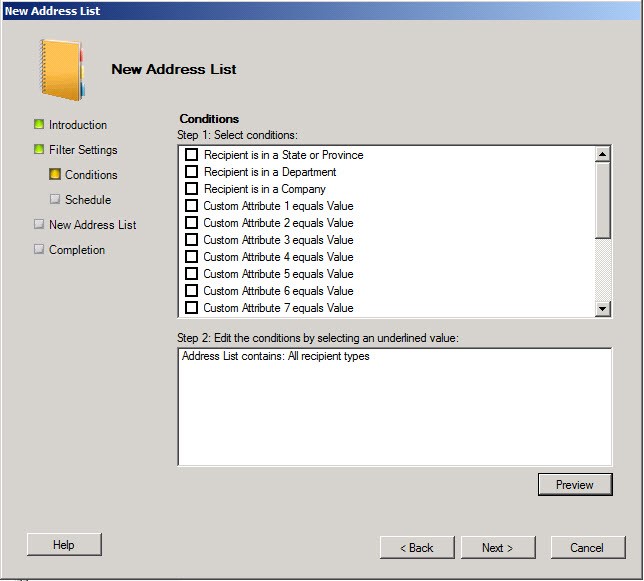Viewport: 644px width, 581px height.
Task: Tick Custom Attribute 4 equals Value
Action: click(191, 257)
